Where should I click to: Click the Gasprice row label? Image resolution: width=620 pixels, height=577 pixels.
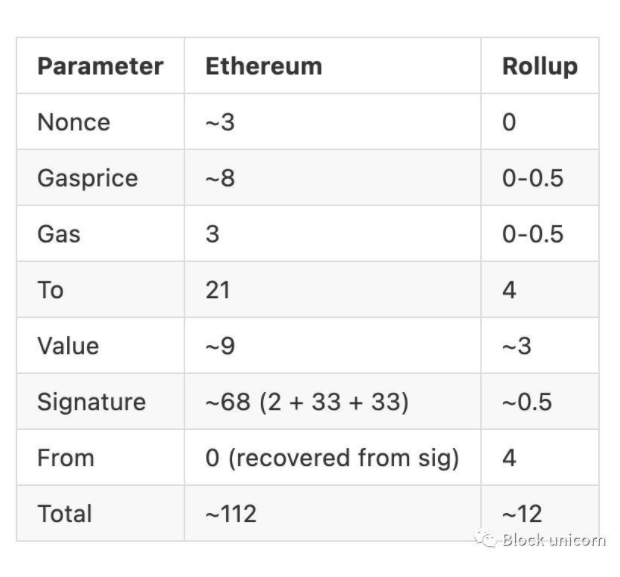88,179
